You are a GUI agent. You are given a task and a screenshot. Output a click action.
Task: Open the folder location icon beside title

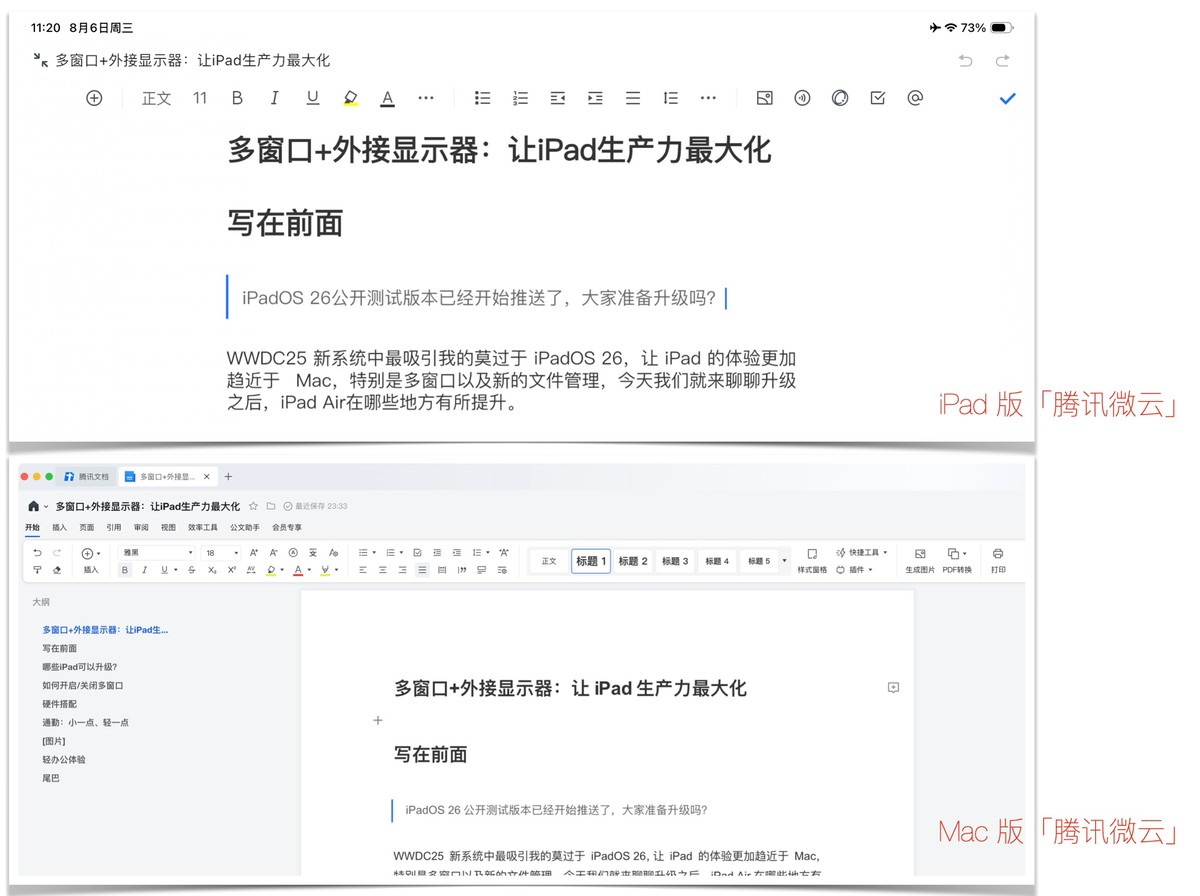tap(270, 507)
